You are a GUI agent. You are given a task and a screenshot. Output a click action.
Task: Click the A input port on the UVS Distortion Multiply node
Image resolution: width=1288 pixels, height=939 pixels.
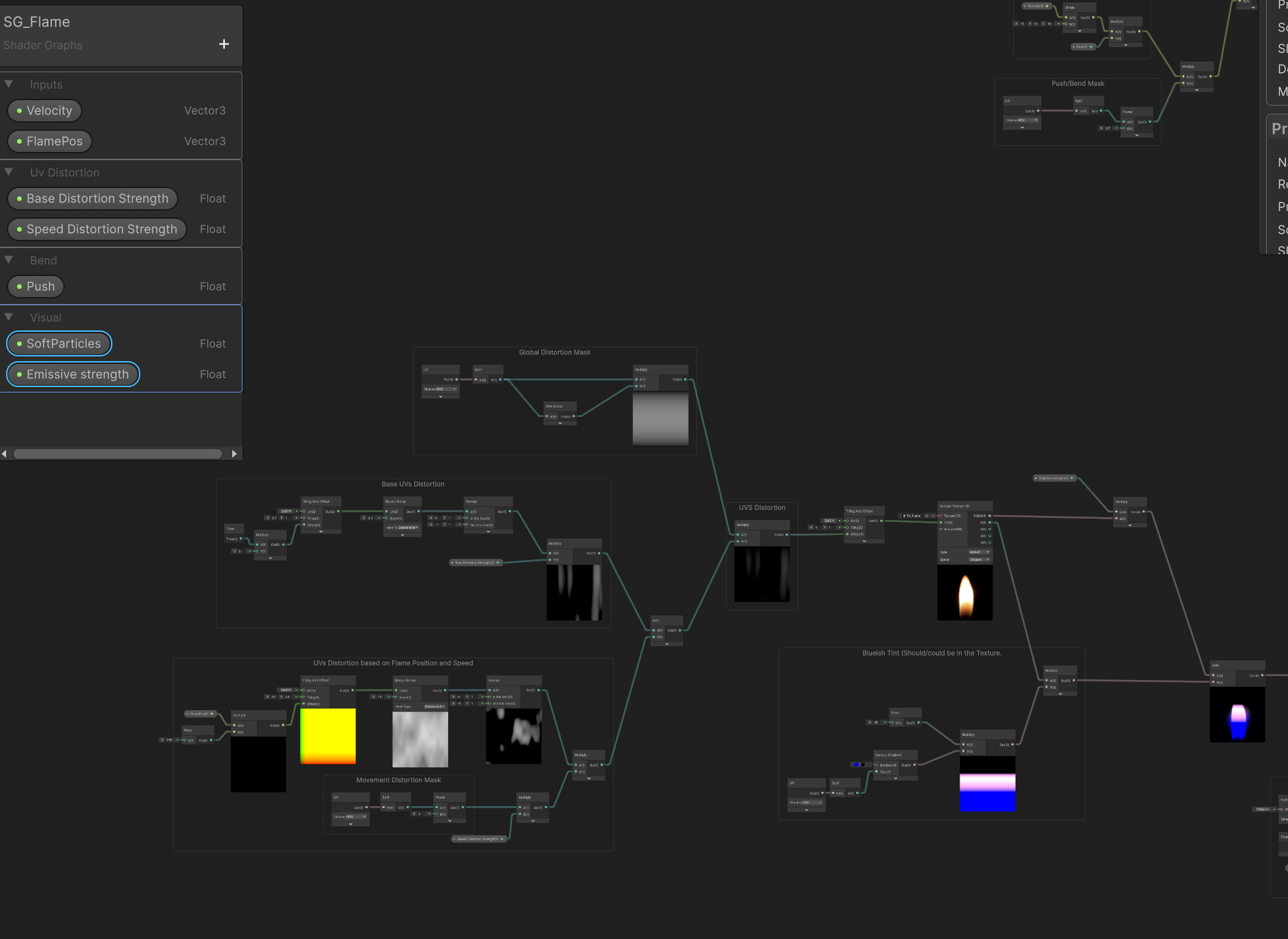738,535
